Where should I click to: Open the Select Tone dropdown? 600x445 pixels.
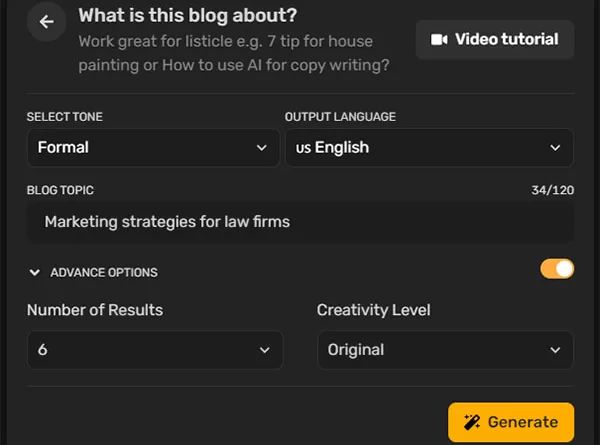coord(153,148)
